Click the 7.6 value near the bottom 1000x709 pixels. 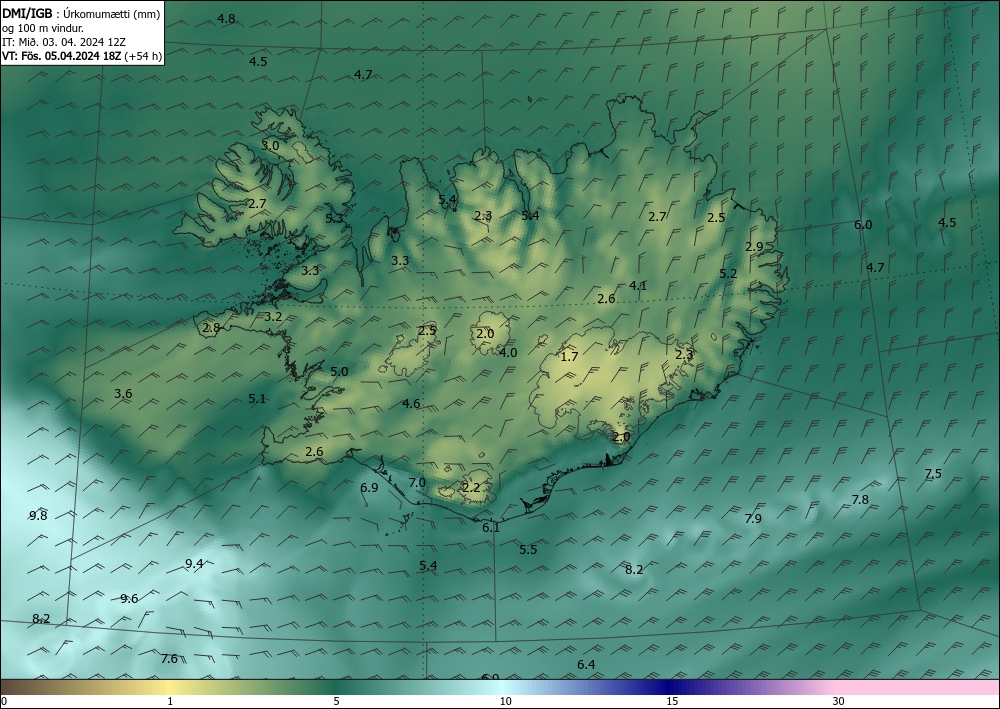tap(169, 659)
